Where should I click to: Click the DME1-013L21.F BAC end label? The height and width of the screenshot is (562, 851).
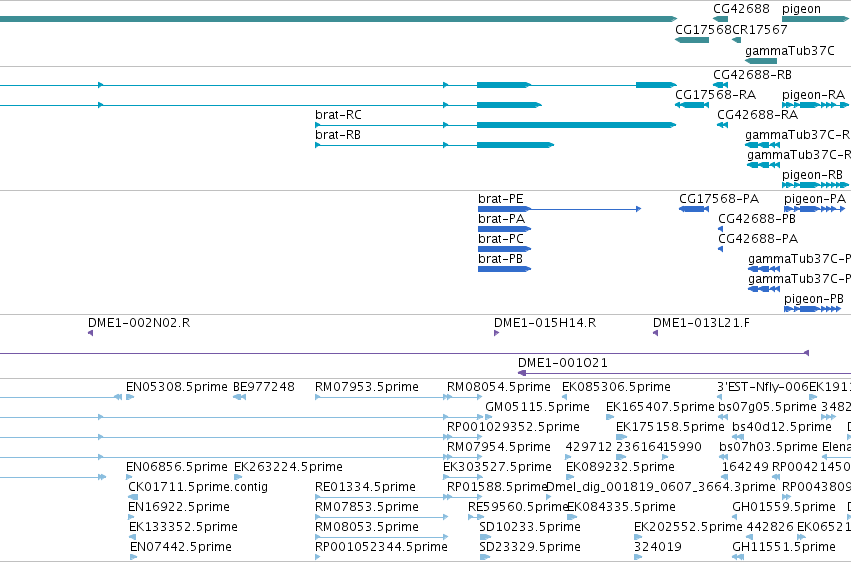pos(701,323)
